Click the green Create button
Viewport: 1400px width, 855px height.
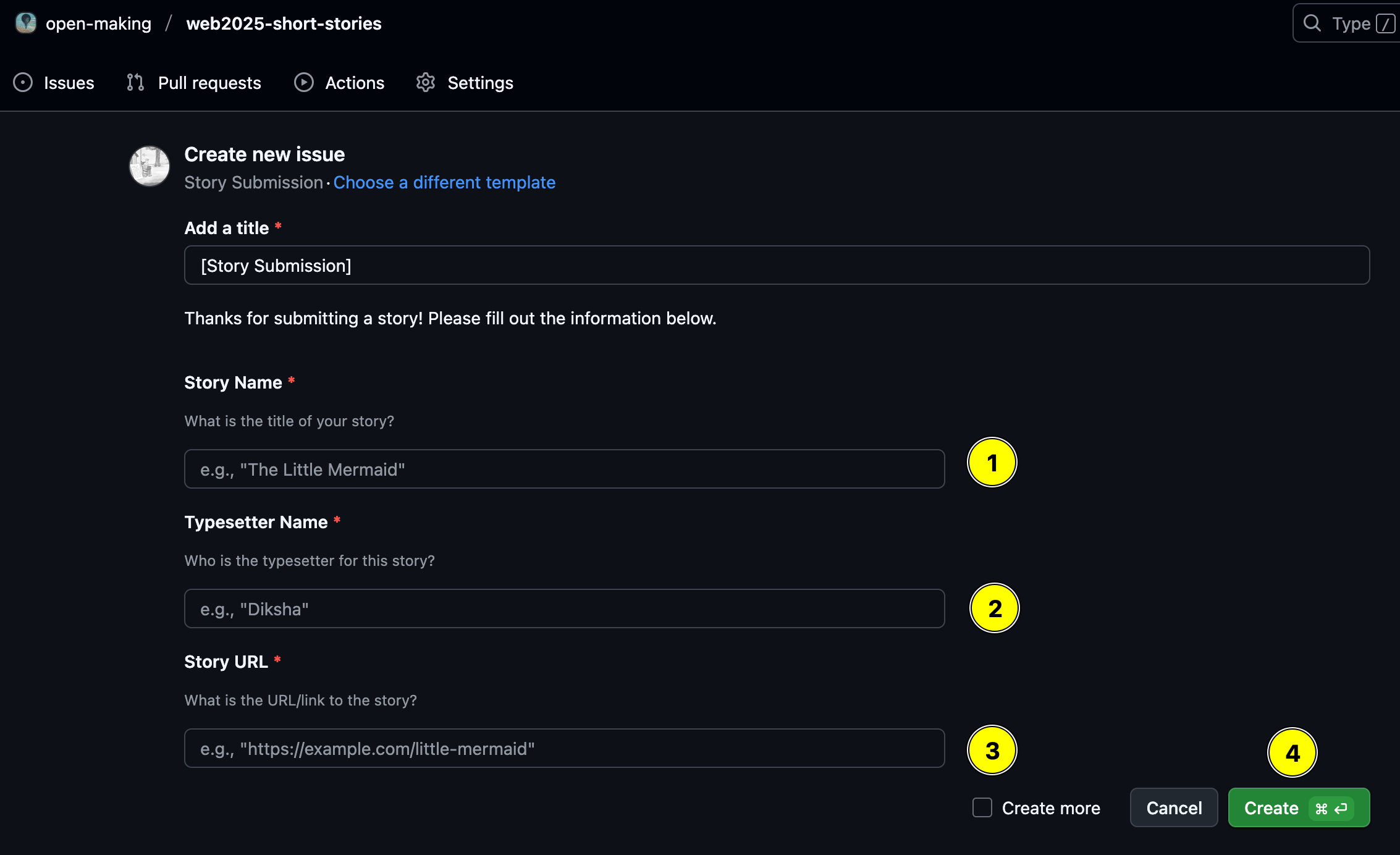point(1299,807)
